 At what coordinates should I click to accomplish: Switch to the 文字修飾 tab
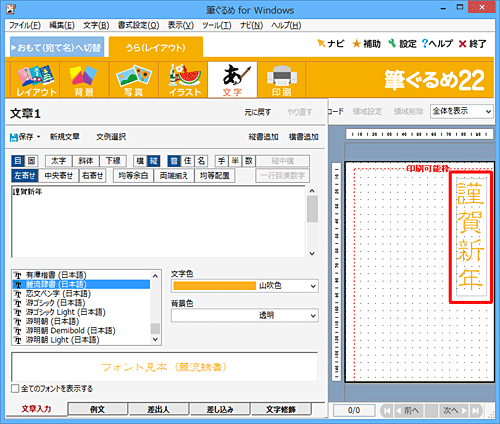(281, 409)
